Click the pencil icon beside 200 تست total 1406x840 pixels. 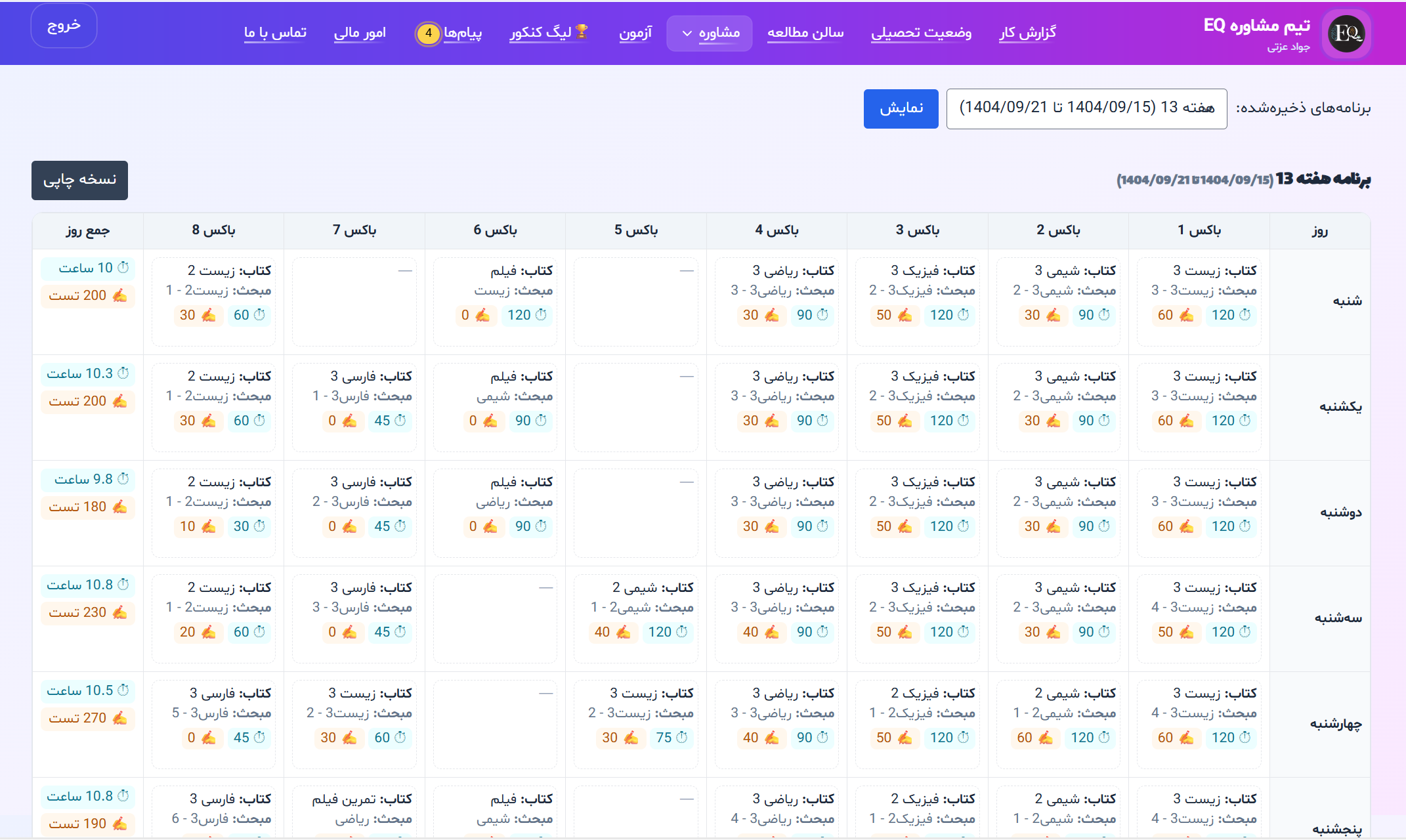click(x=120, y=295)
